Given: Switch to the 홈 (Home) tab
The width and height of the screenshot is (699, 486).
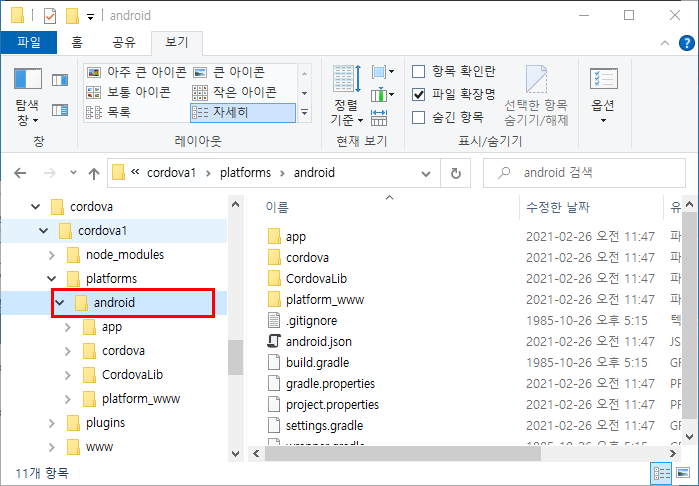Looking at the screenshot, I should 77,42.
